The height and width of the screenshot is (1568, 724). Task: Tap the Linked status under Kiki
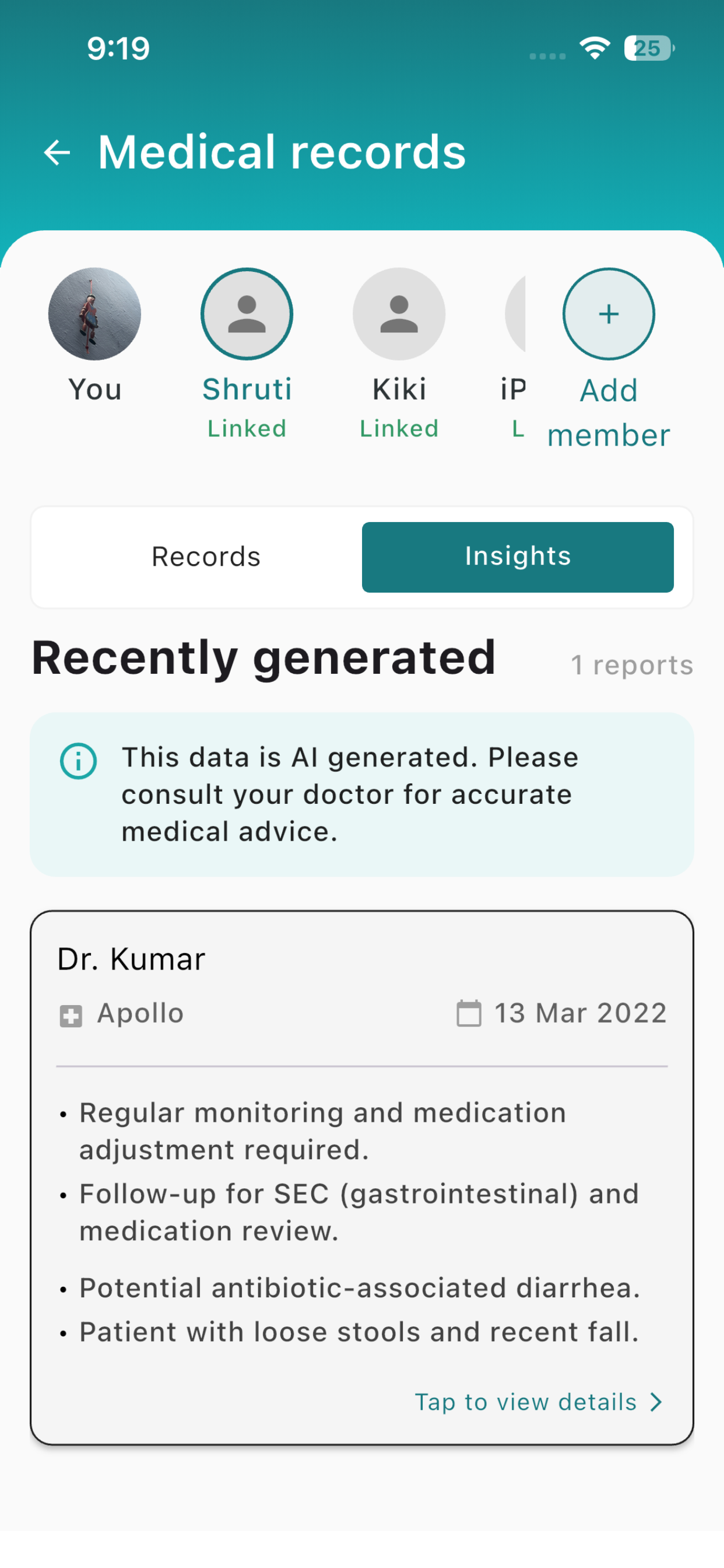pos(399,429)
